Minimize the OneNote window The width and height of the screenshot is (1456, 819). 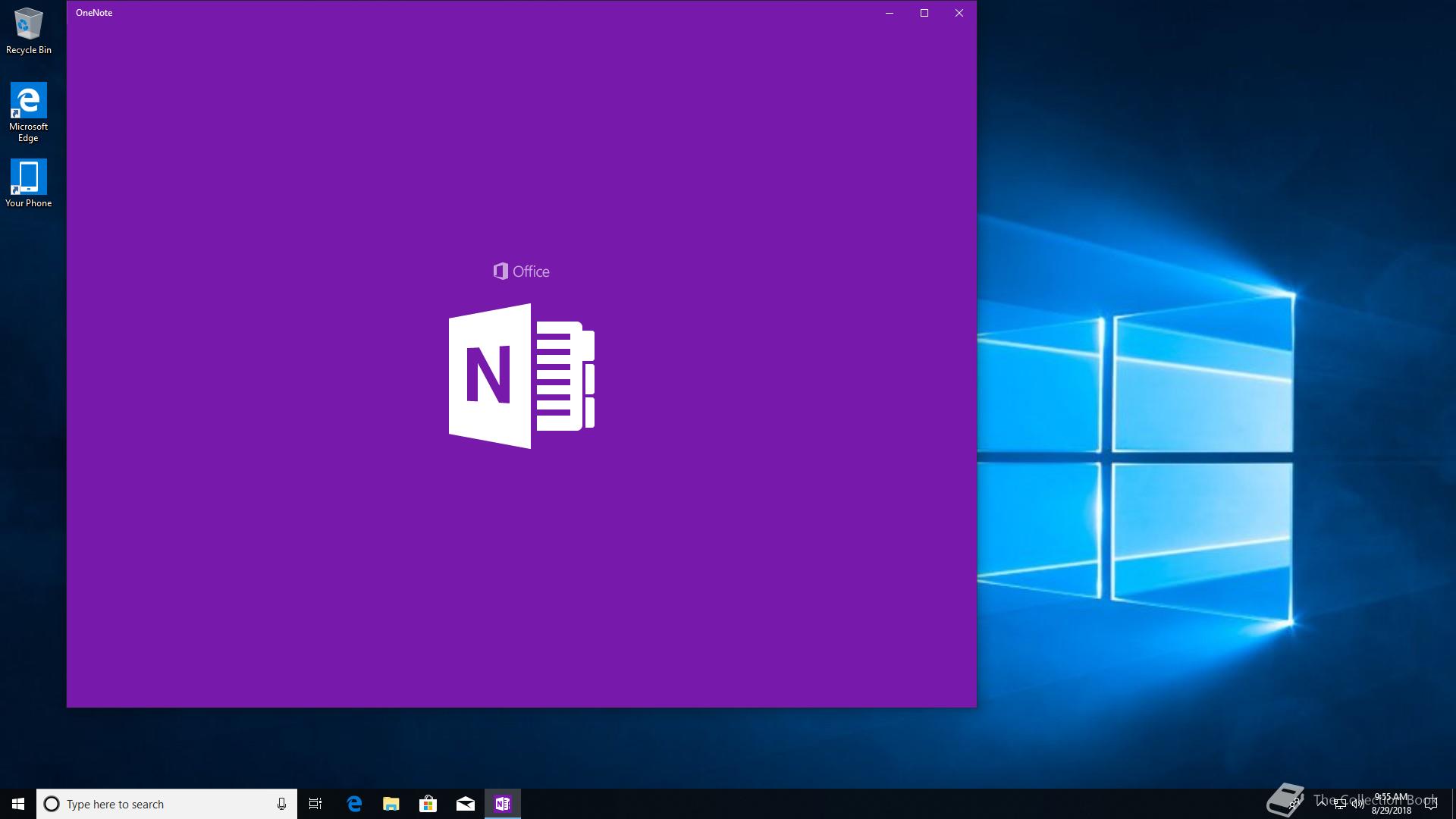(890, 13)
